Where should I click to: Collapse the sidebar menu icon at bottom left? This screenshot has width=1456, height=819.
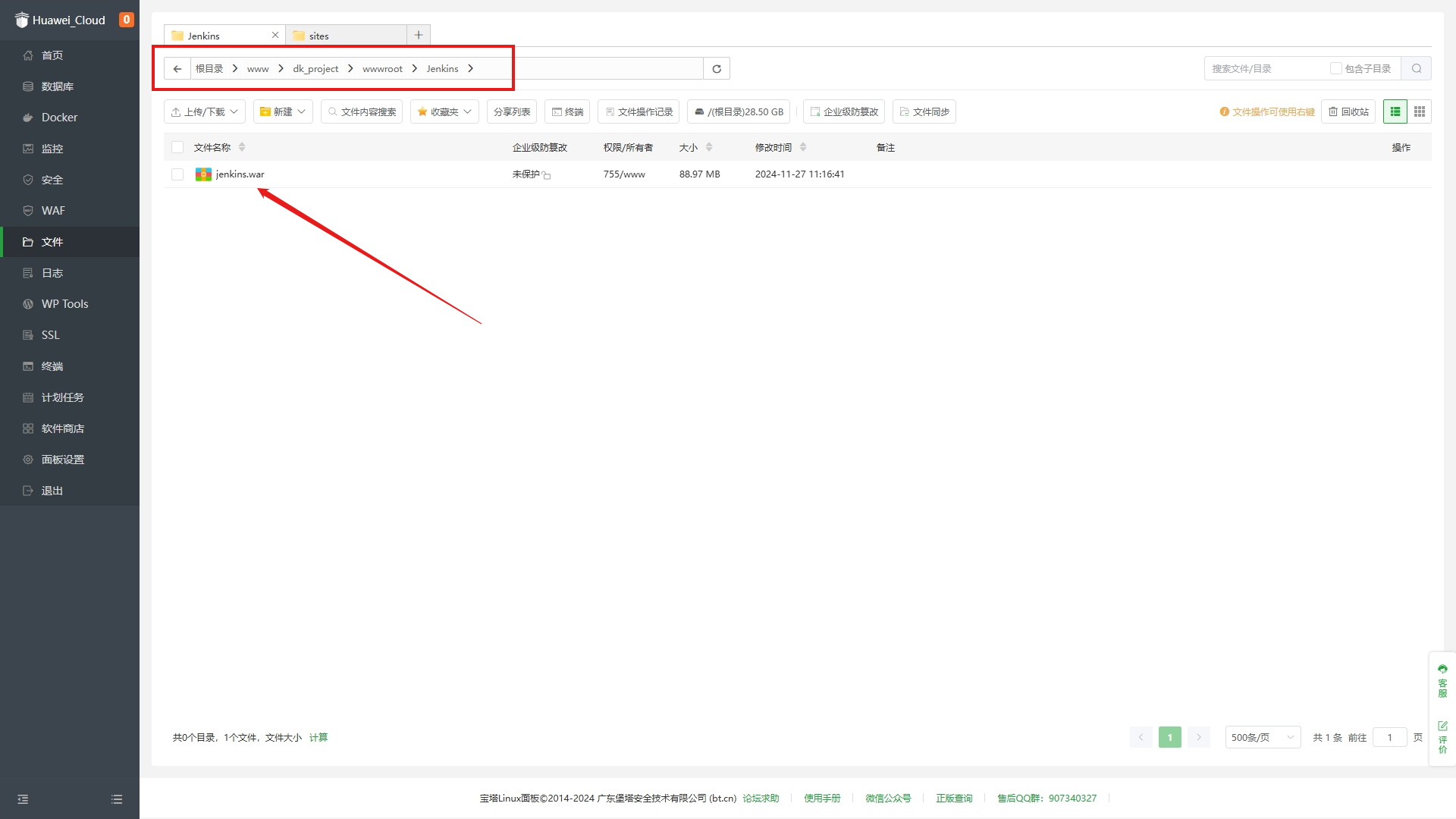(x=23, y=799)
